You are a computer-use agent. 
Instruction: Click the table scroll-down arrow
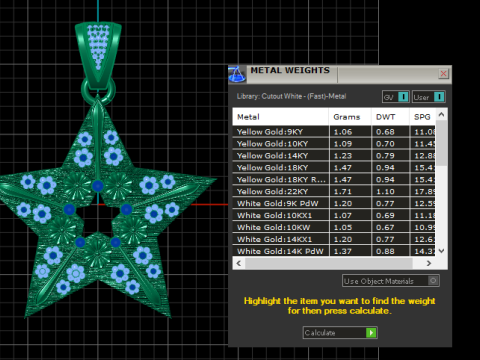click(441, 251)
